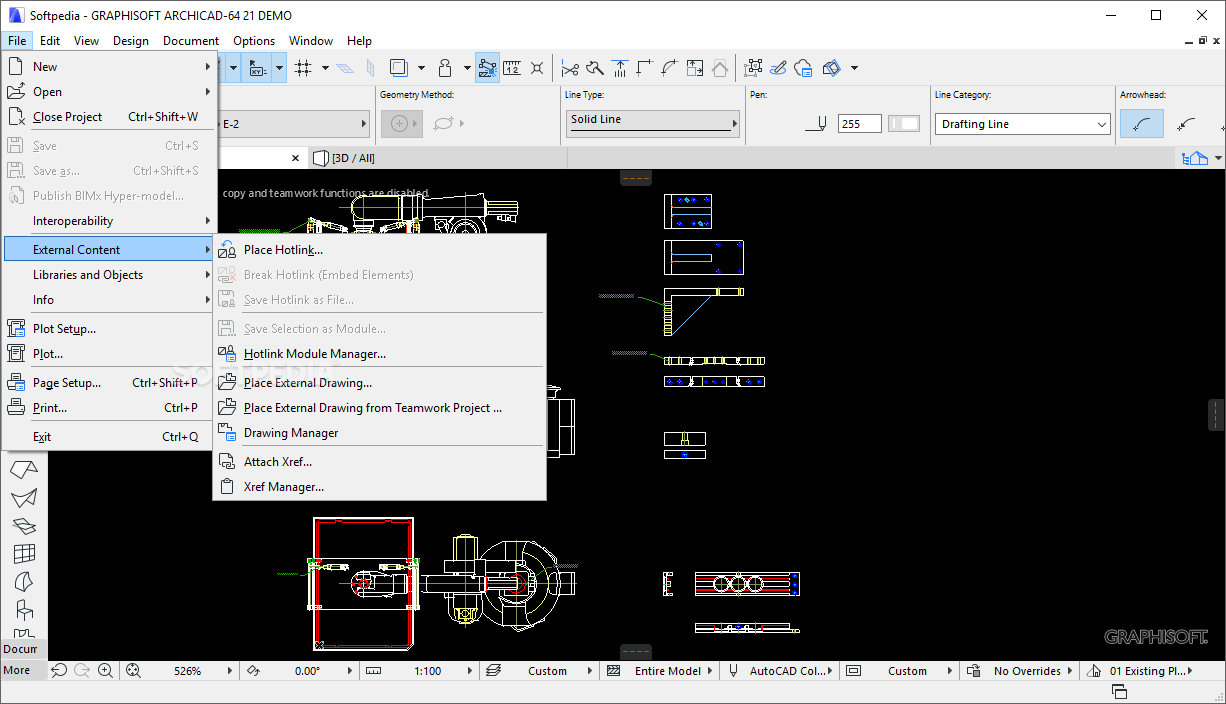Click the 0.00° orientation value
The height and width of the screenshot is (704, 1226).
click(307, 671)
